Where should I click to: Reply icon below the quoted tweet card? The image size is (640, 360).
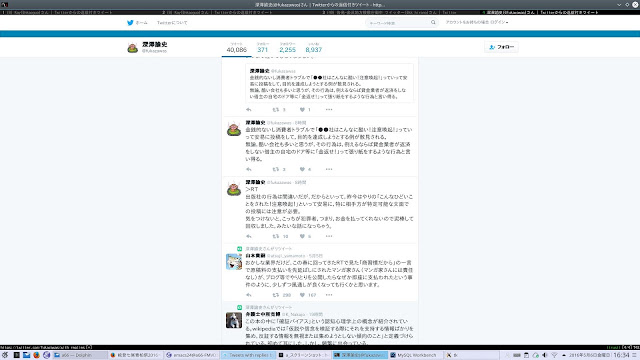point(249,109)
